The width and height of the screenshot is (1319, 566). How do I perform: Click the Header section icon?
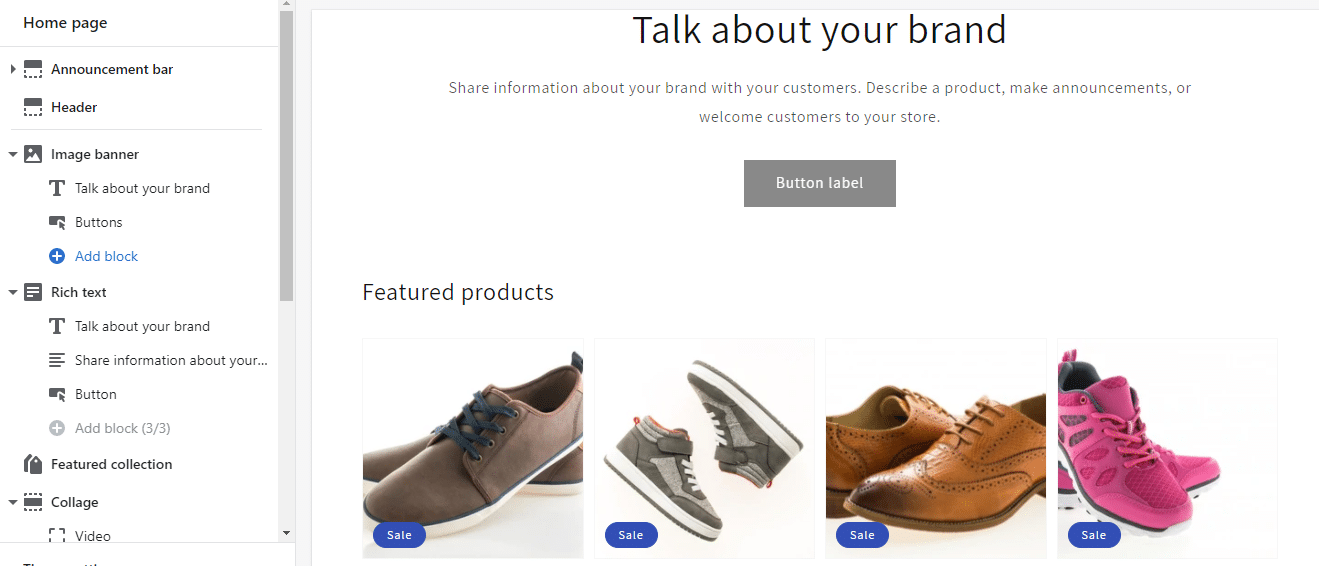click(33, 107)
